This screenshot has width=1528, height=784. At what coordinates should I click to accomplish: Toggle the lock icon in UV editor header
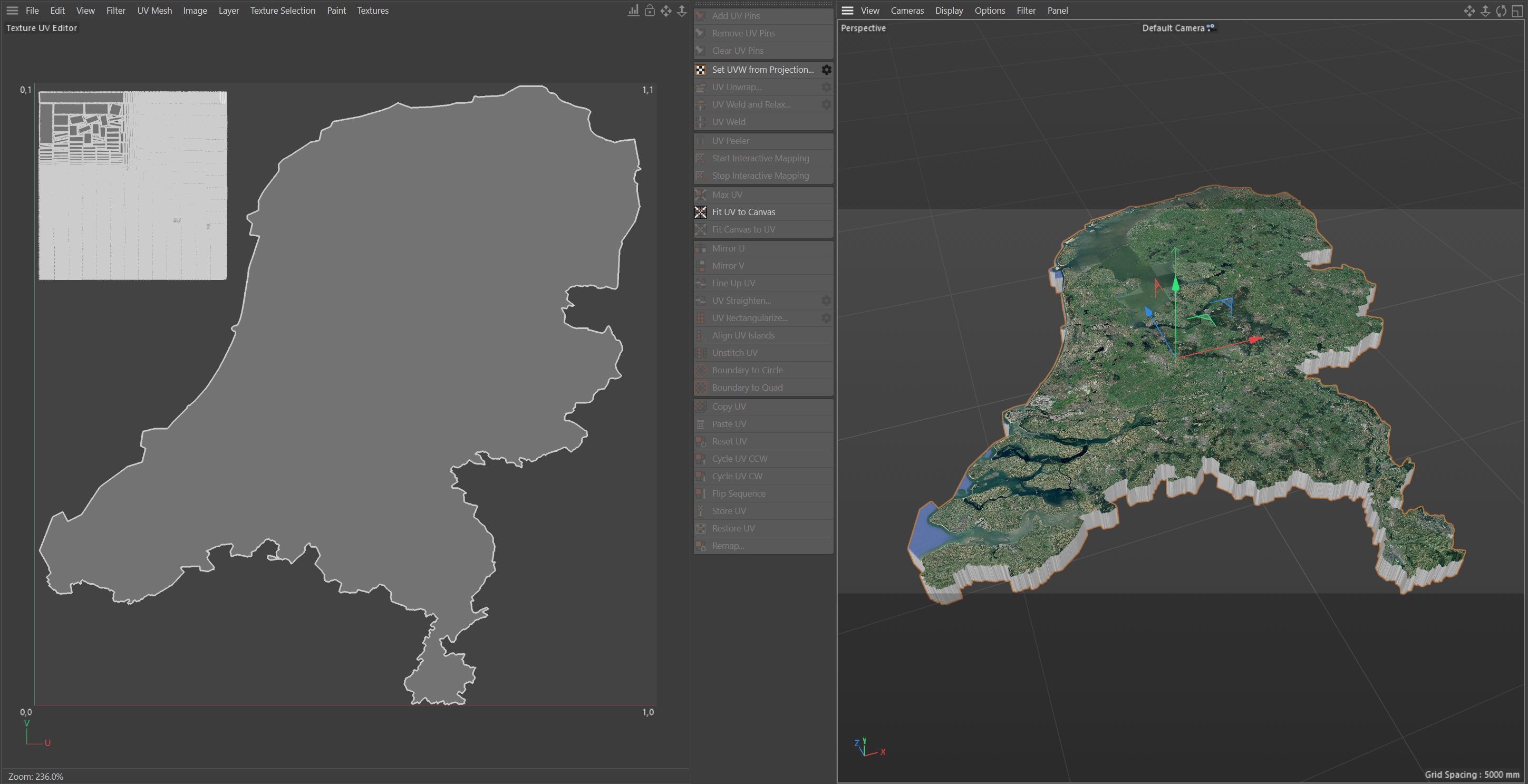650,11
